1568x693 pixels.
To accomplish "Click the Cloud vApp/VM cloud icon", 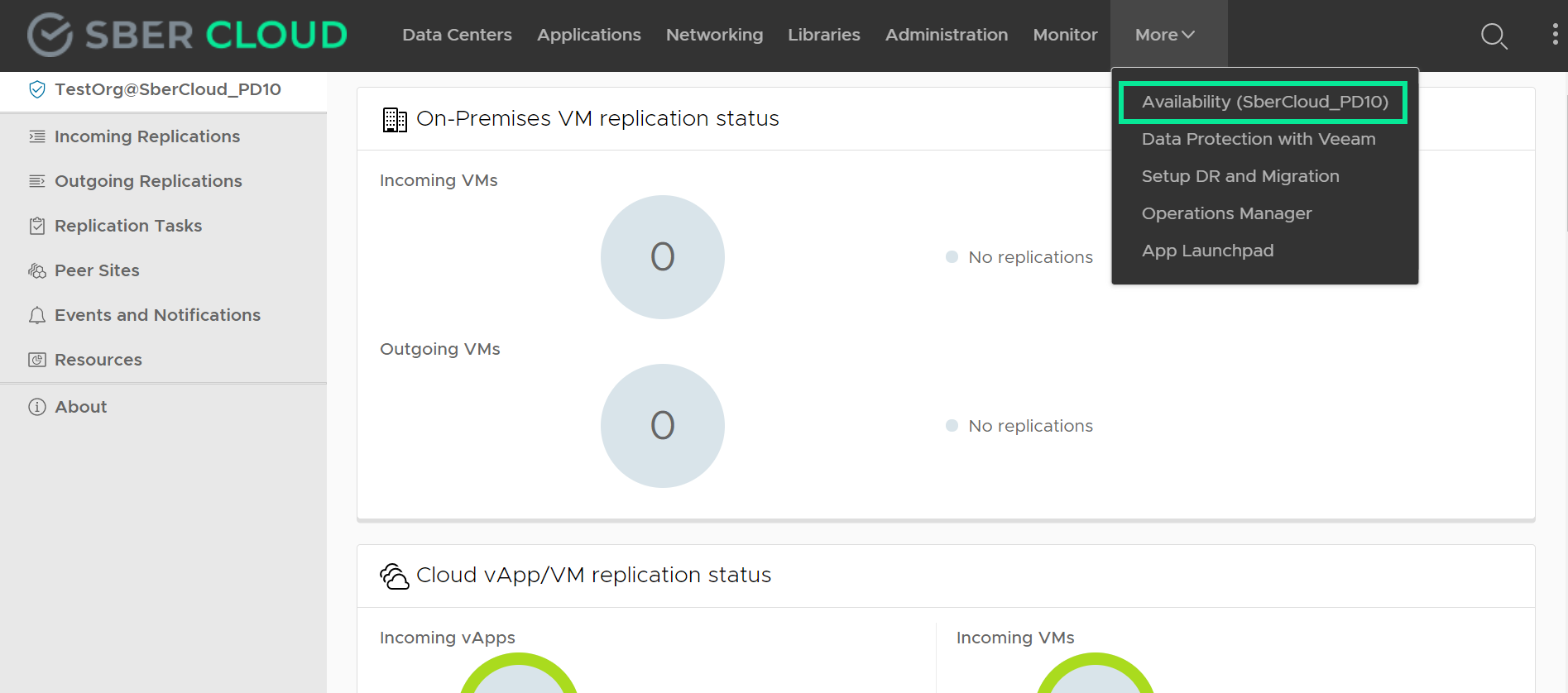I will click(394, 576).
